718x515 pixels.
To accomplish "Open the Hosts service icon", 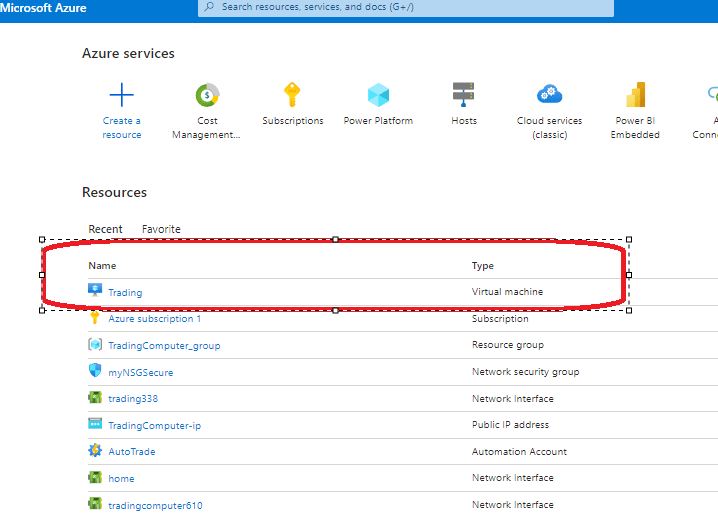I will pos(463,95).
